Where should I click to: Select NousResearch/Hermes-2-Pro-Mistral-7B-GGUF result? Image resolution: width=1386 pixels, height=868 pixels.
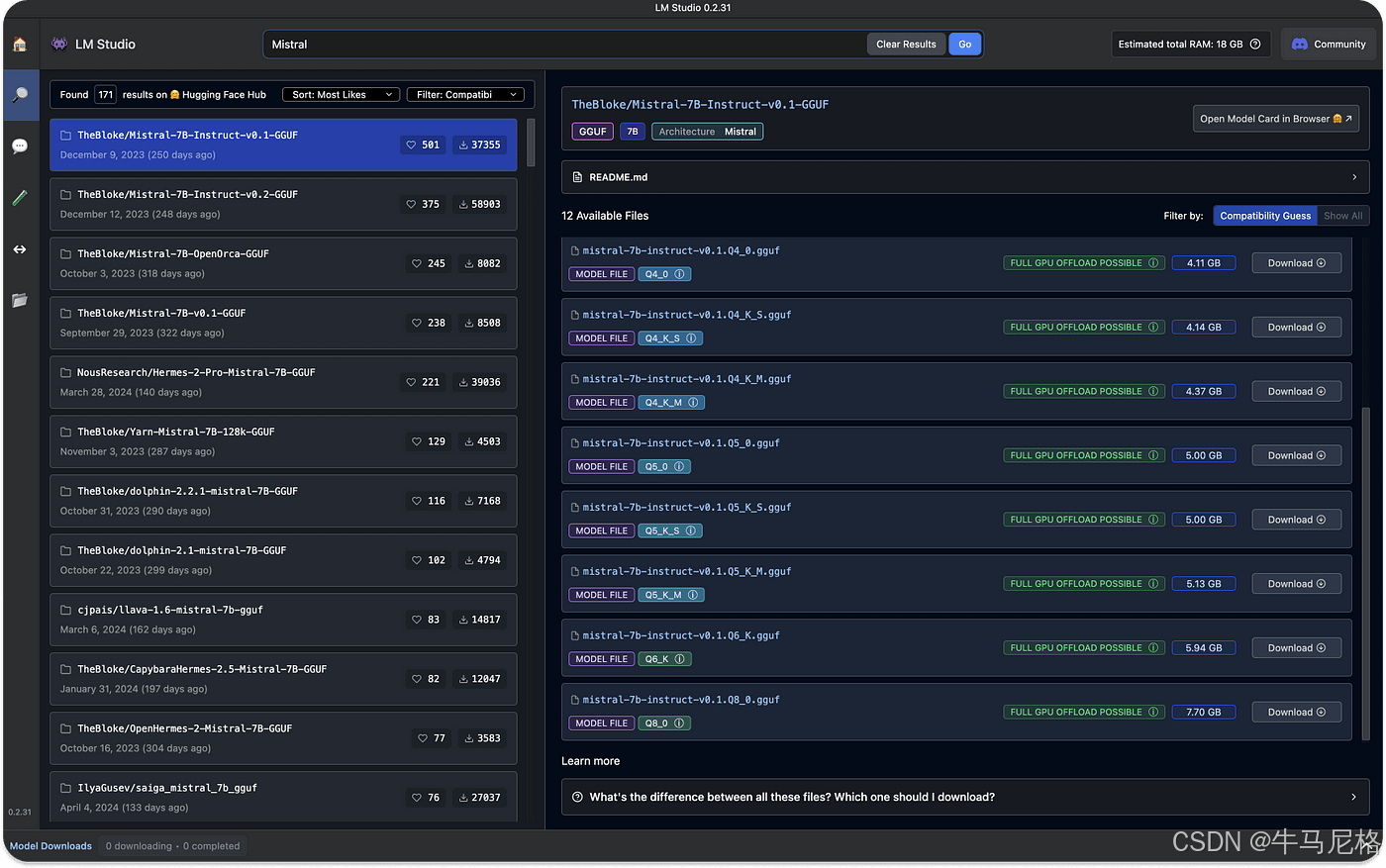point(283,382)
